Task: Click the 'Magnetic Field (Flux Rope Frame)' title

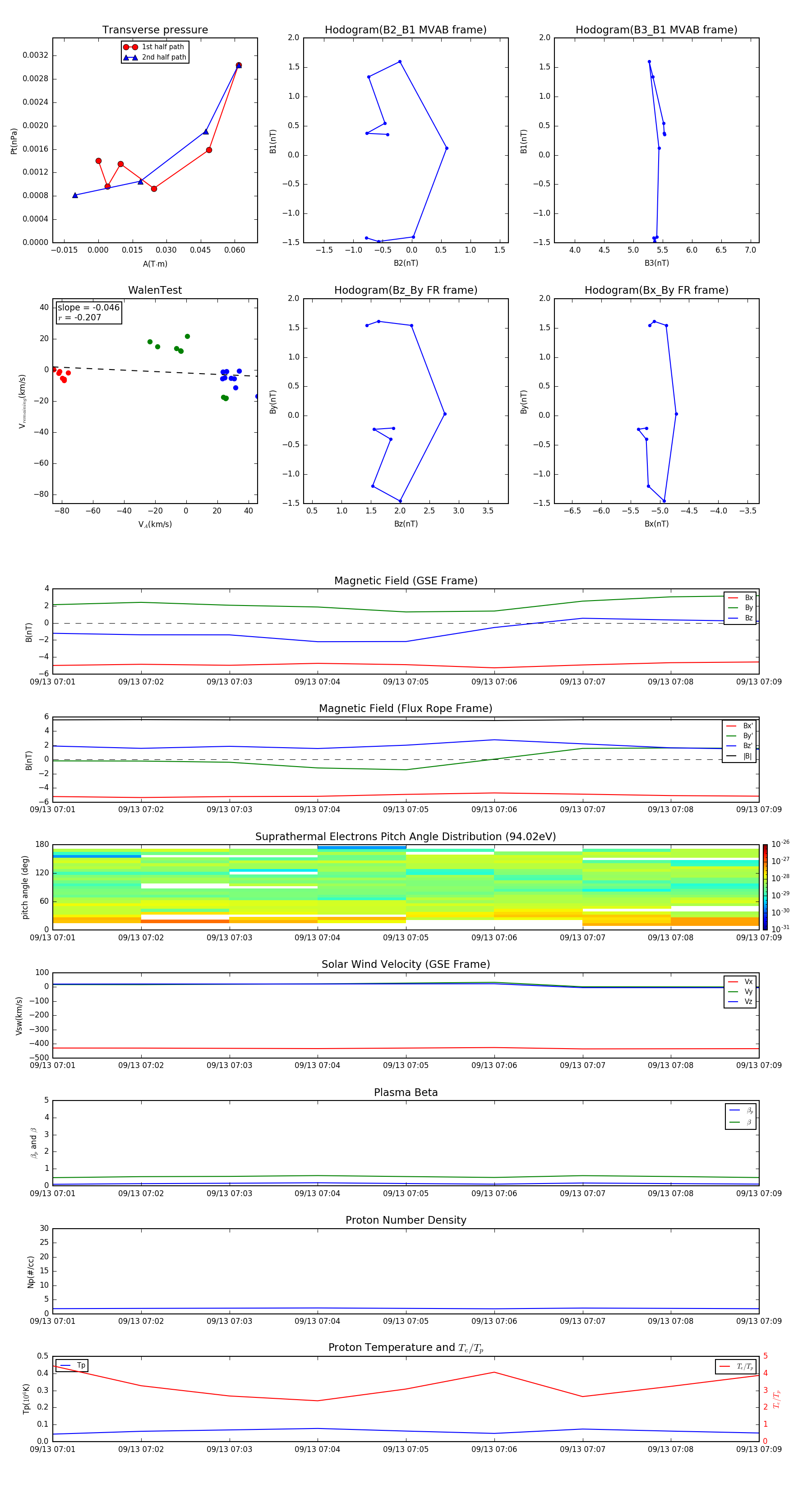Action: click(x=406, y=709)
